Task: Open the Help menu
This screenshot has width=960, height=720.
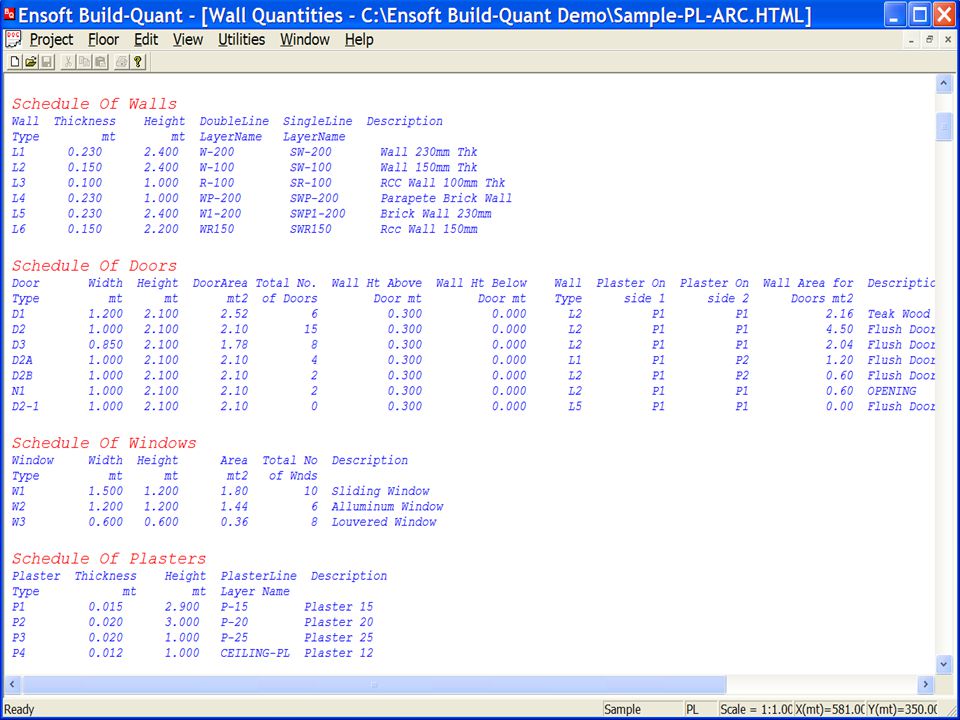Action: pos(359,40)
